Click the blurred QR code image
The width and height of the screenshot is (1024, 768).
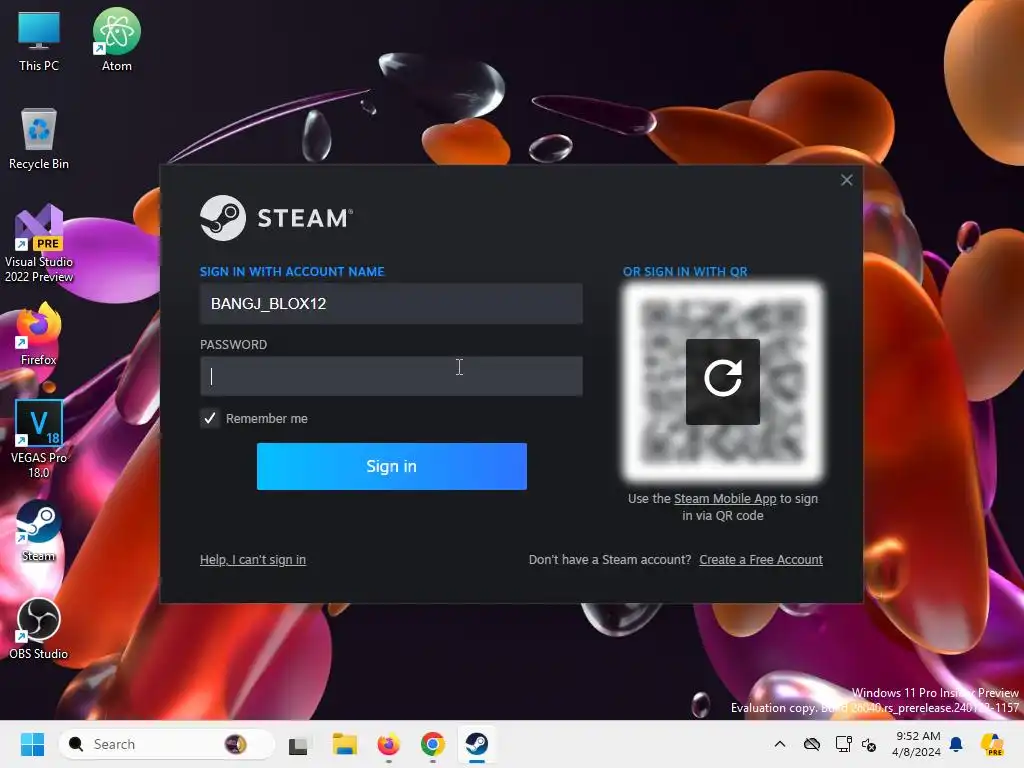(722, 381)
